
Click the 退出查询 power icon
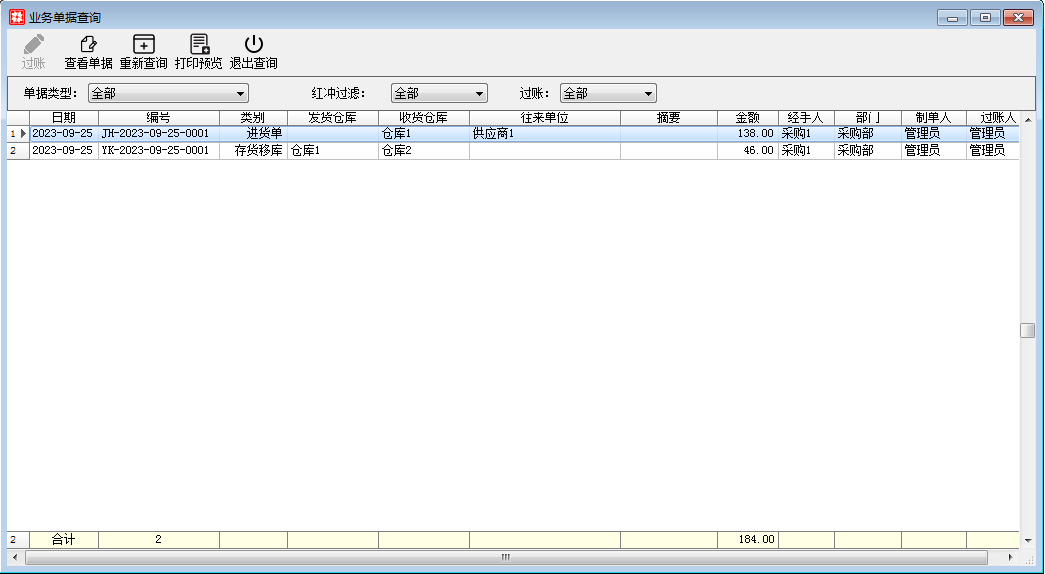pyautogui.click(x=254, y=45)
